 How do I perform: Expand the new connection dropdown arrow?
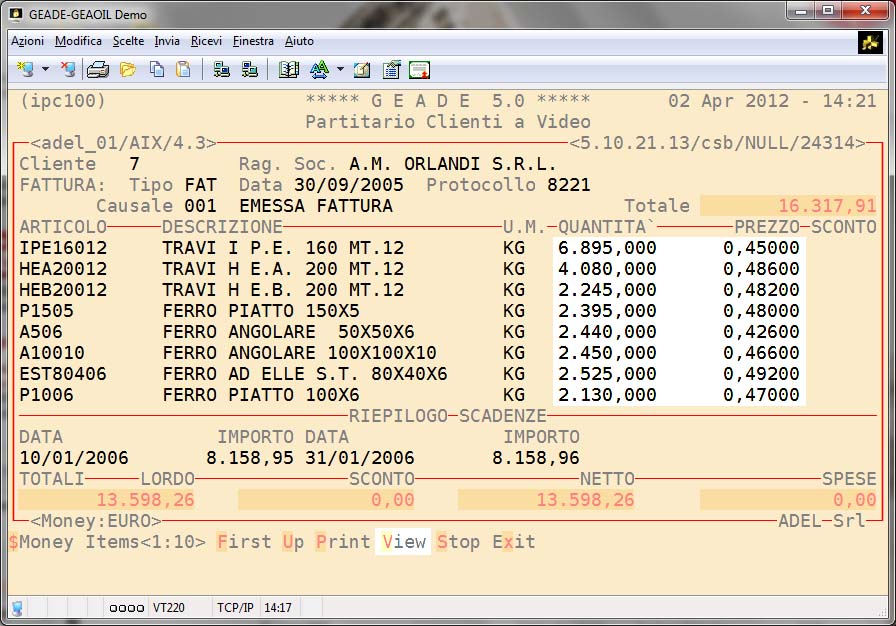click(45, 70)
